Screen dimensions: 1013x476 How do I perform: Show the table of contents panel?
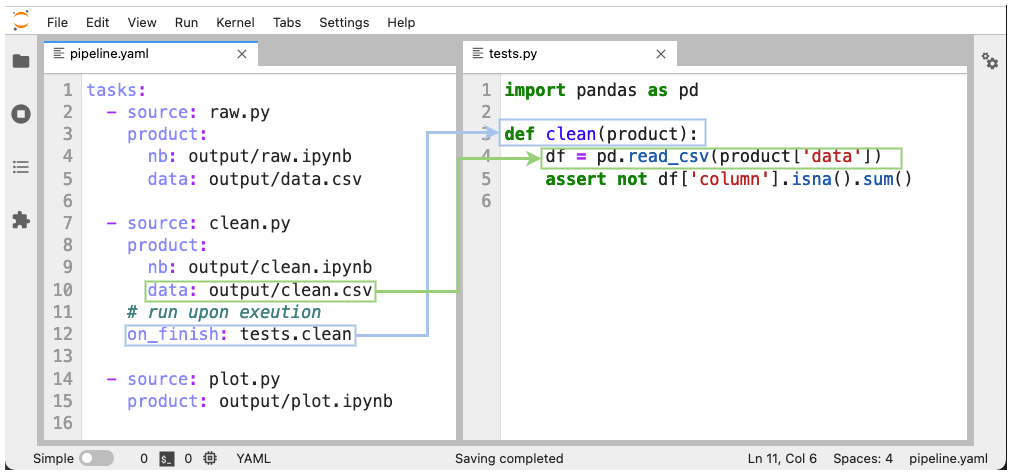coord(21,167)
